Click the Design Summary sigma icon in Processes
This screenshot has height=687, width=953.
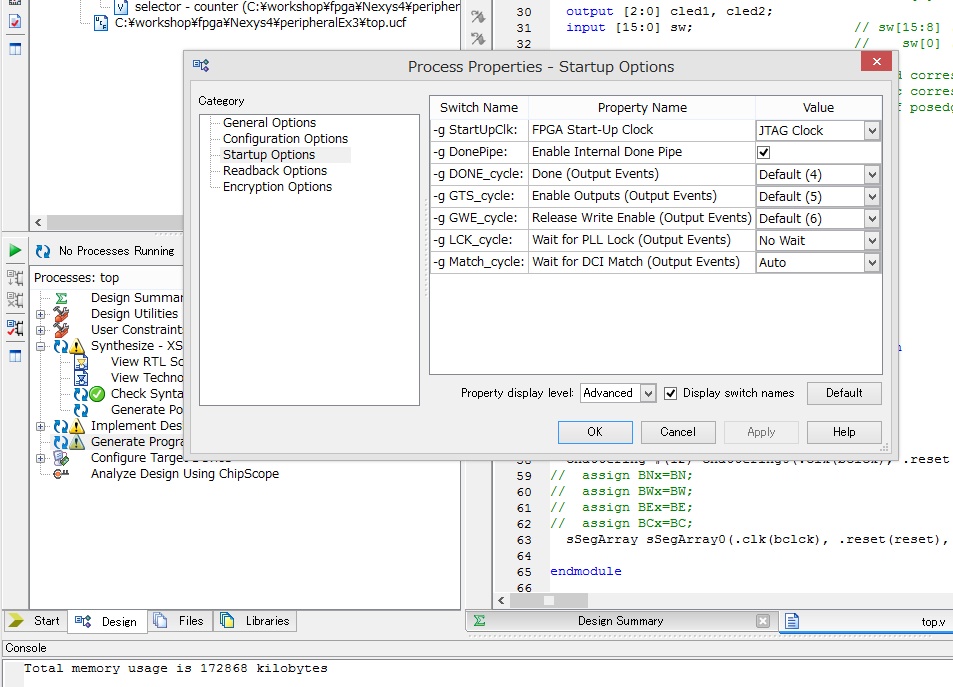pos(61,298)
